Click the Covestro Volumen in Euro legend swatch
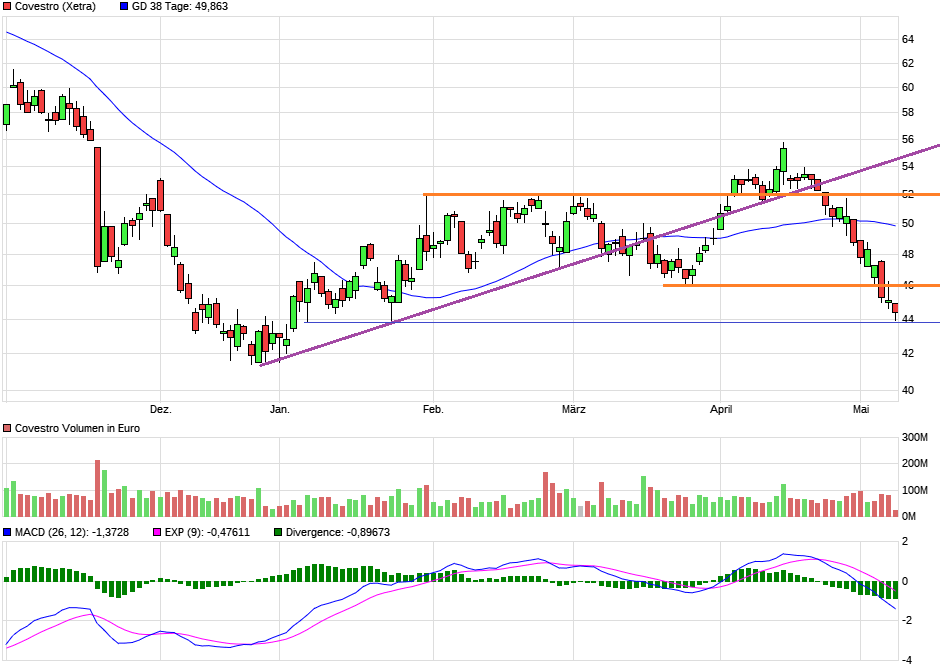The width and height of the screenshot is (940, 670). point(7,428)
